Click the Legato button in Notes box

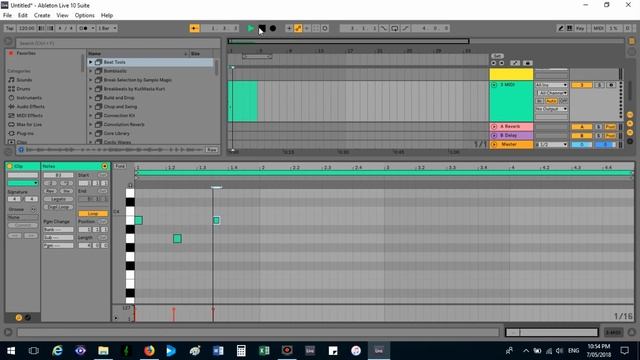pos(58,199)
